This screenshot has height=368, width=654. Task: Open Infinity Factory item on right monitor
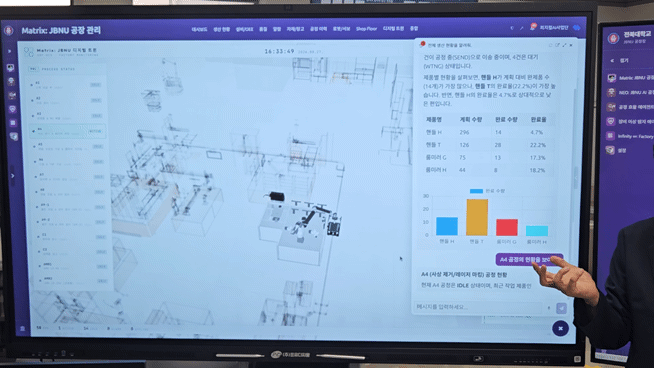coord(631,136)
